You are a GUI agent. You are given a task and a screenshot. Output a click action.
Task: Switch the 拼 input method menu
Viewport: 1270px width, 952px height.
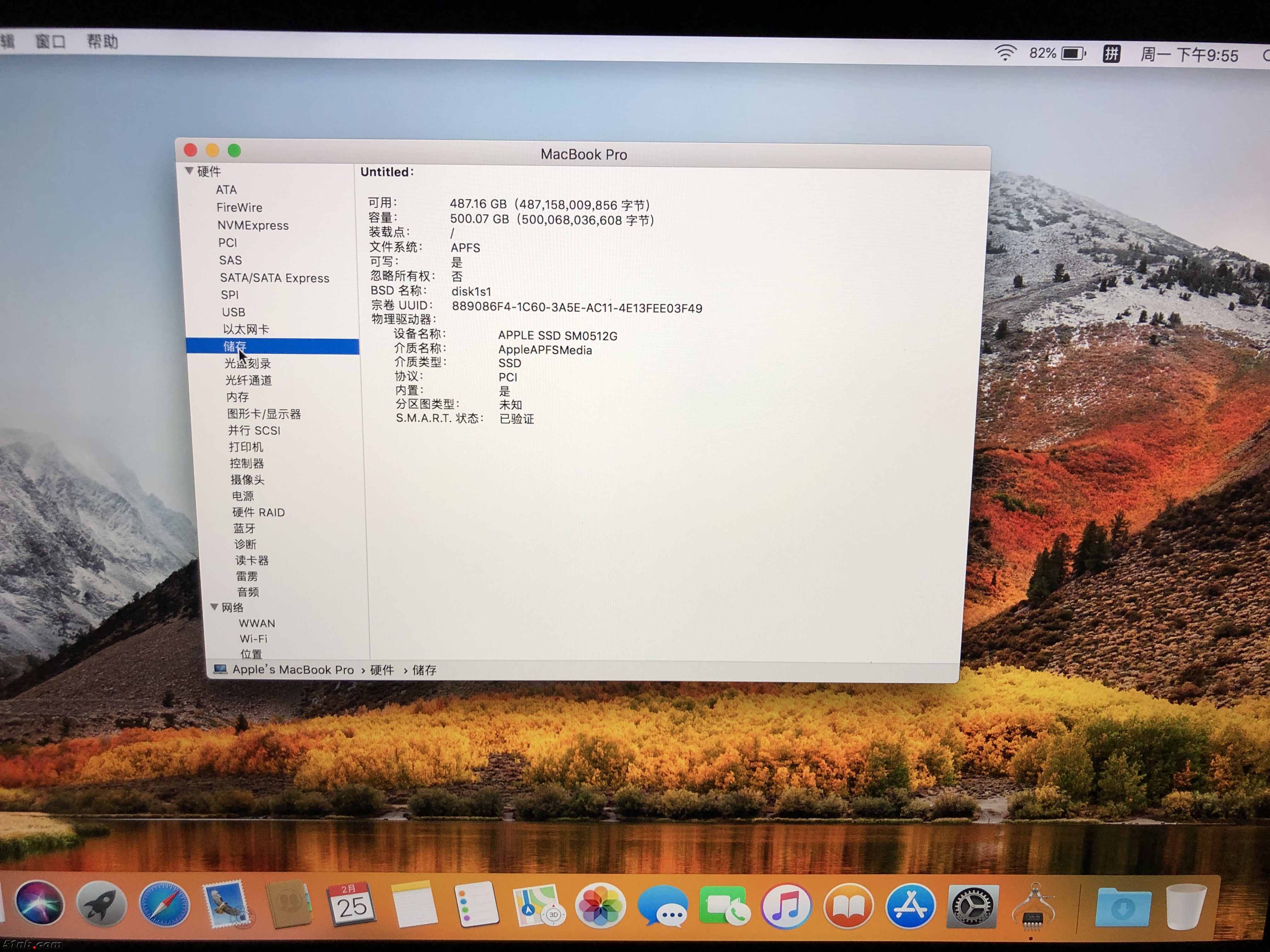coord(1112,54)
